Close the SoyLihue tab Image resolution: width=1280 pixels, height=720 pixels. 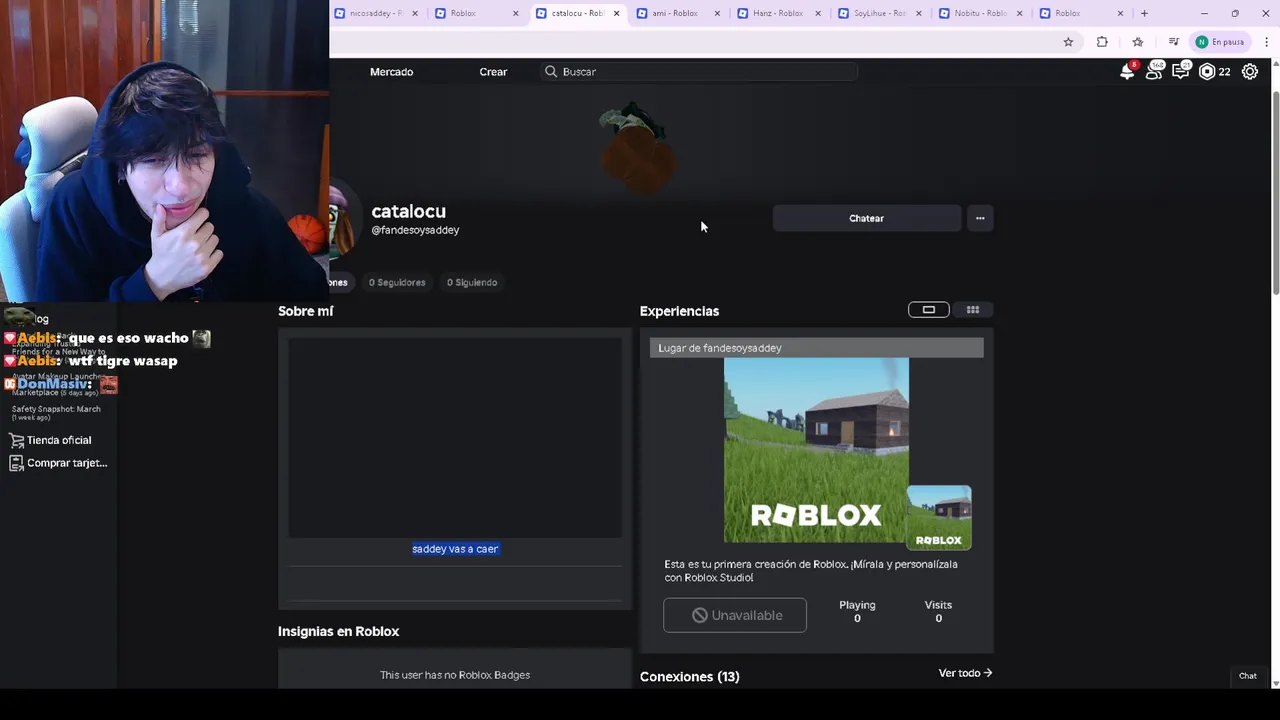[x=919, y=13]
